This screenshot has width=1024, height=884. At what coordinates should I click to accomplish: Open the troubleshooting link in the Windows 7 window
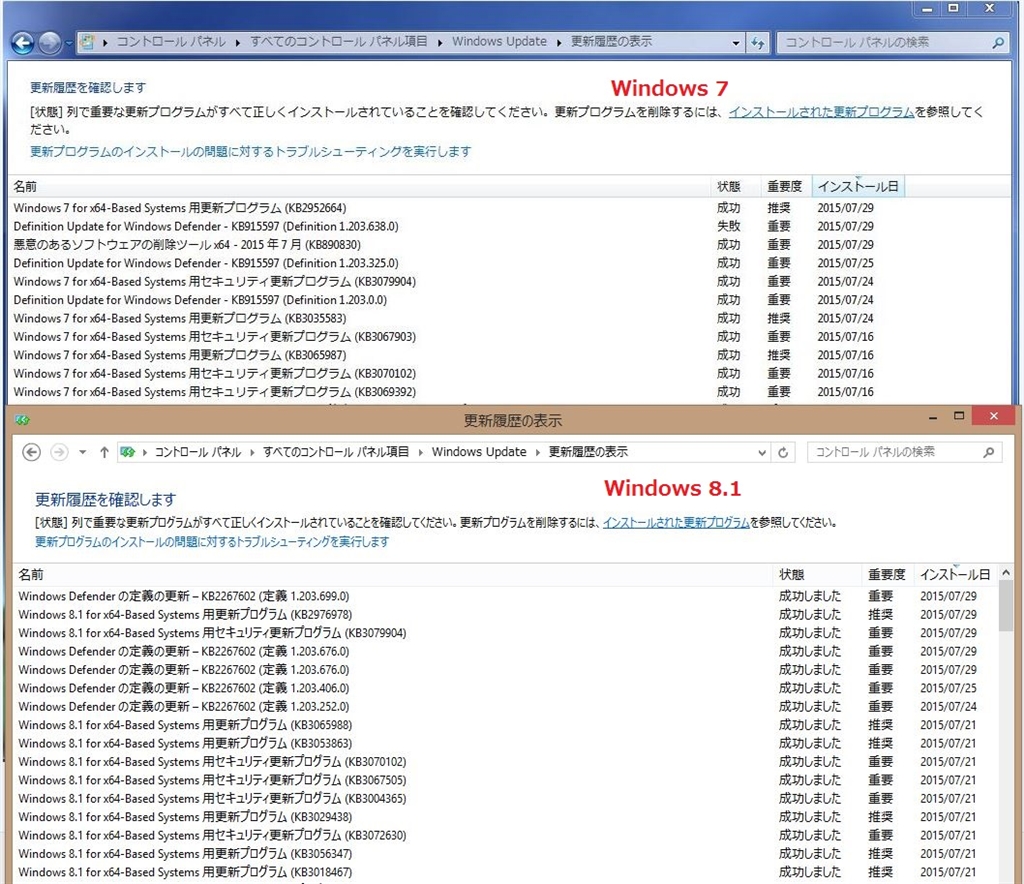click(x=251, y=151)
